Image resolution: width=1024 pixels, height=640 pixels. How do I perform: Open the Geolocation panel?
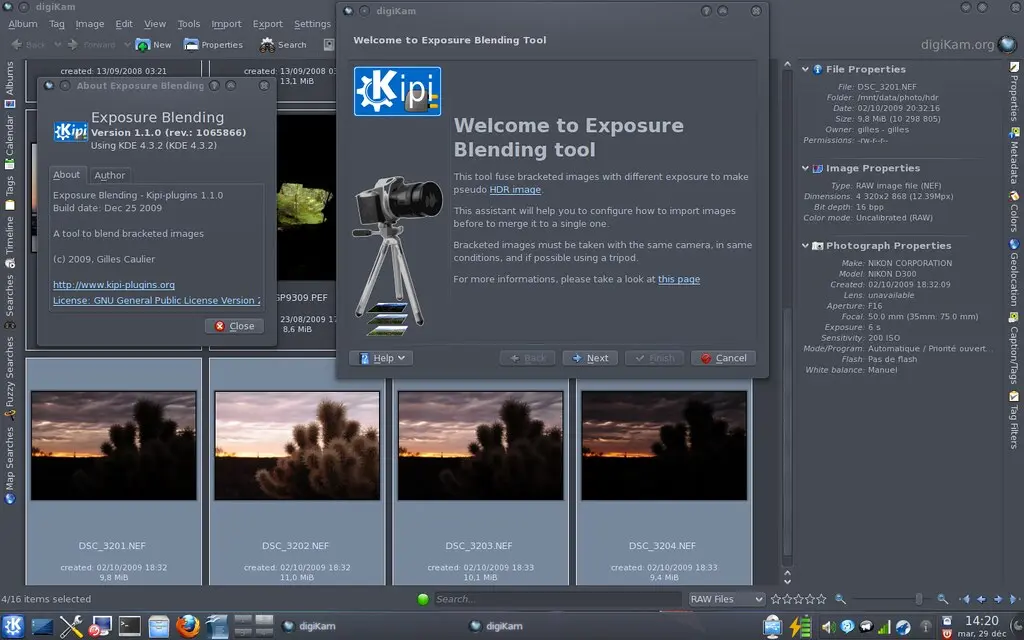(x=1016, y=282)
